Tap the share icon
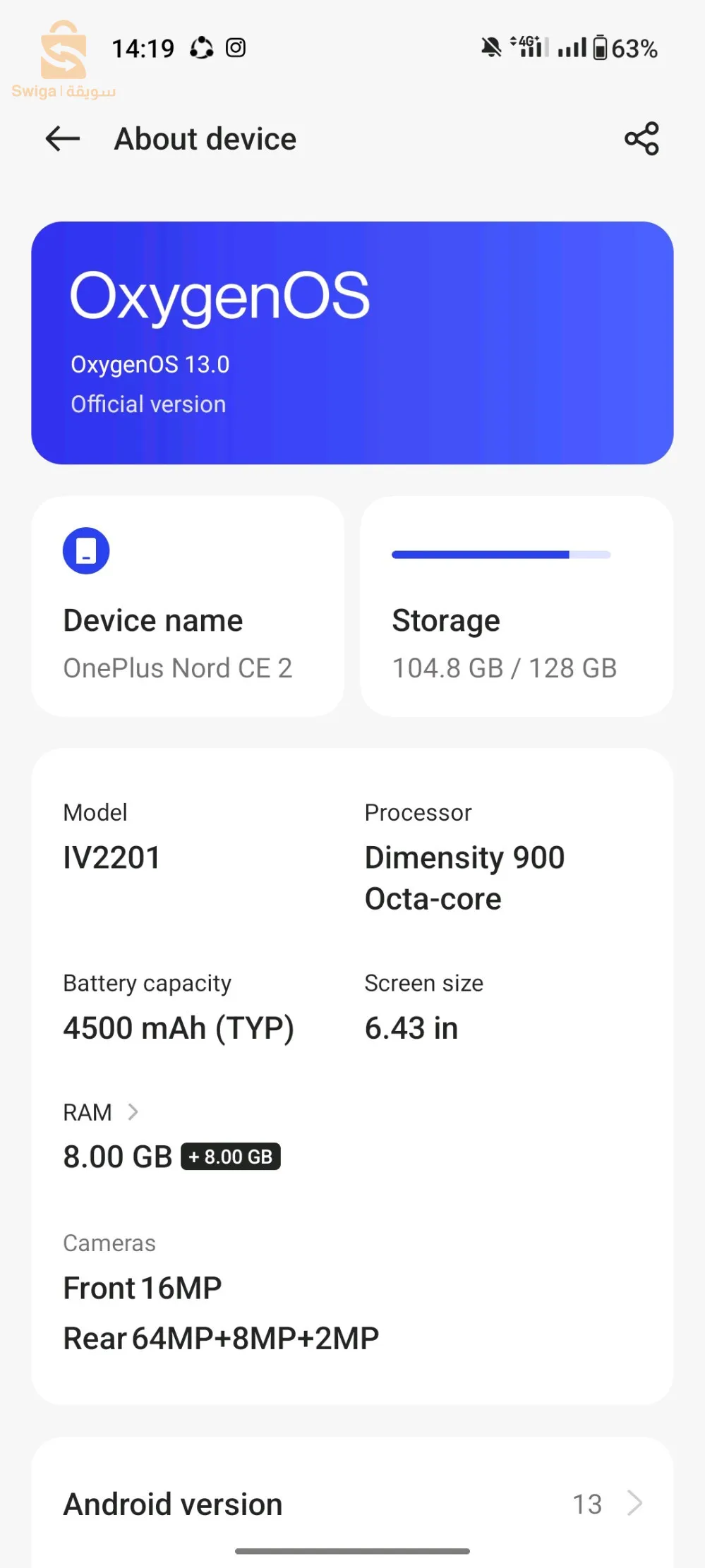Screen dimensions: 705x1568 641,139
